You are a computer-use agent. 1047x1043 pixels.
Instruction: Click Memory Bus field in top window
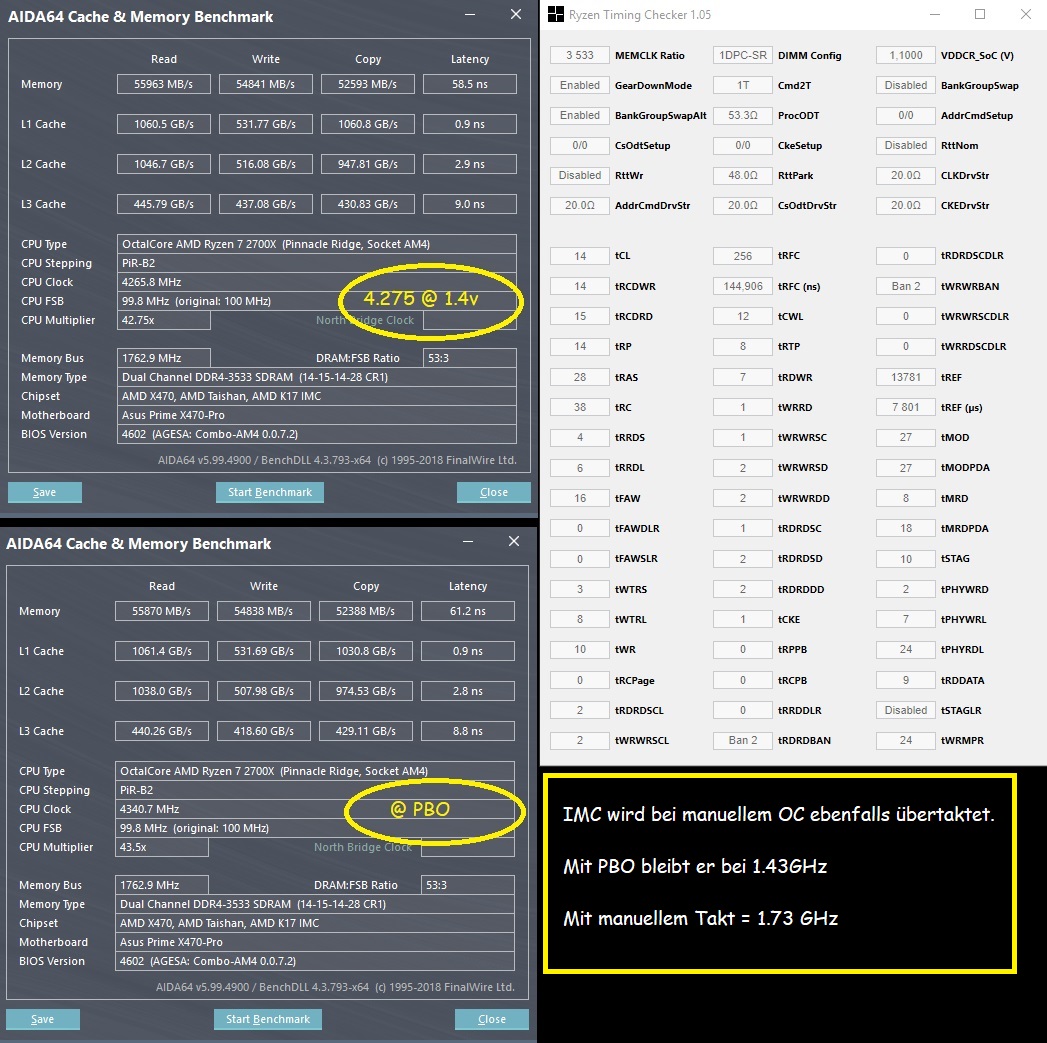[x=164, y=358]
